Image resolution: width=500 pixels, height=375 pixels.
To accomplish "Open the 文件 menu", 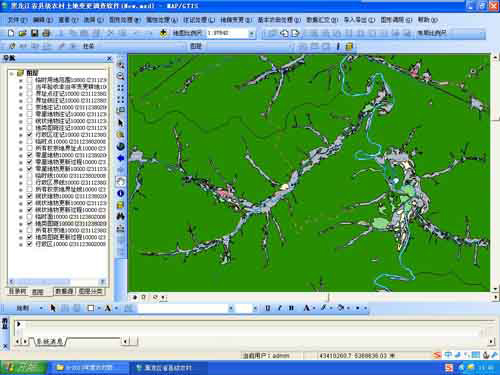I will coord(17,20).
